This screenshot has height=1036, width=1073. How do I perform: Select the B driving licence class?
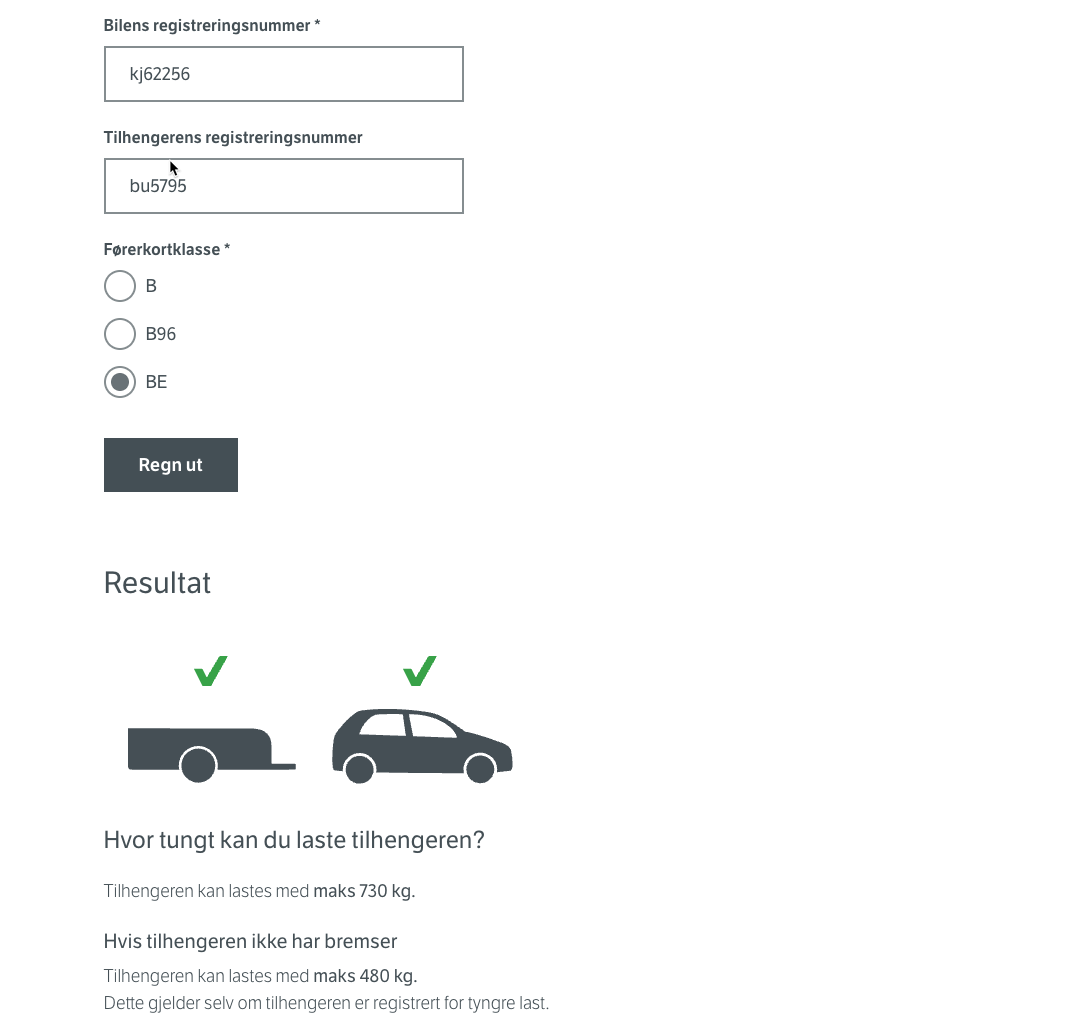120,286
